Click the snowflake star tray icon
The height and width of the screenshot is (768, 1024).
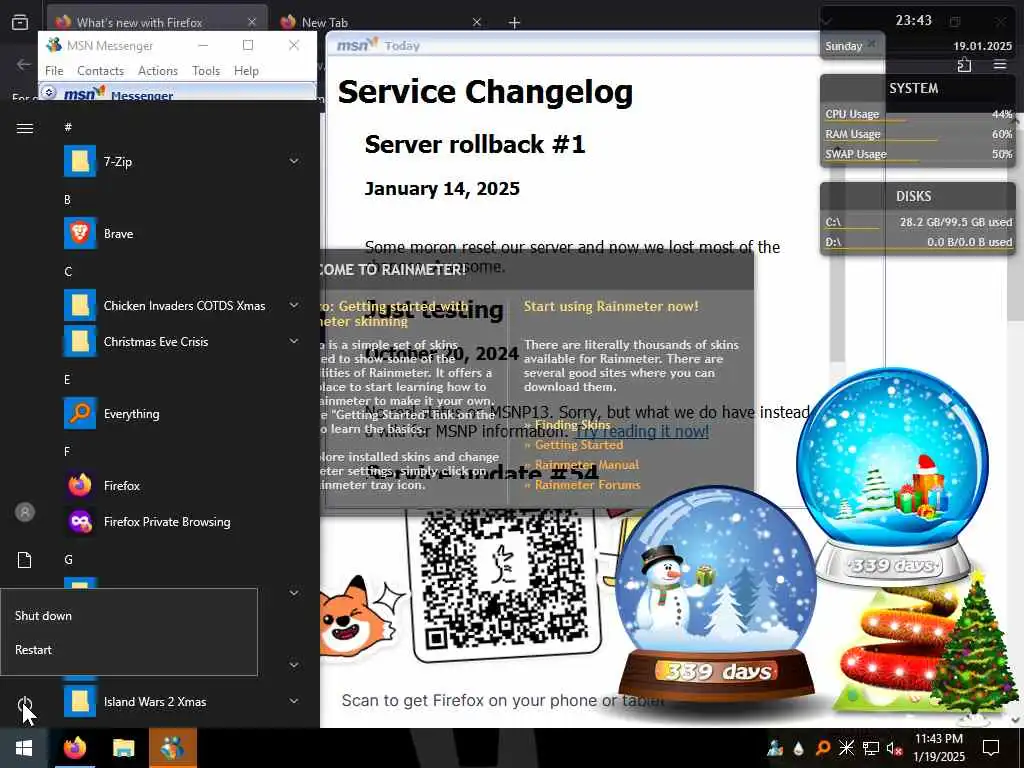click(x=846, y=748)
